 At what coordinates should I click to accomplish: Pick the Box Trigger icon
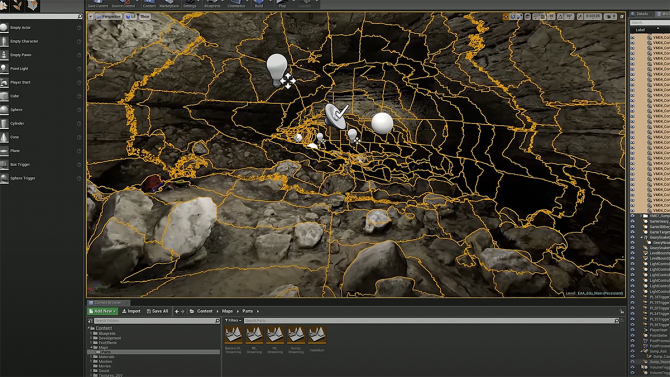[x=4, y=165]
